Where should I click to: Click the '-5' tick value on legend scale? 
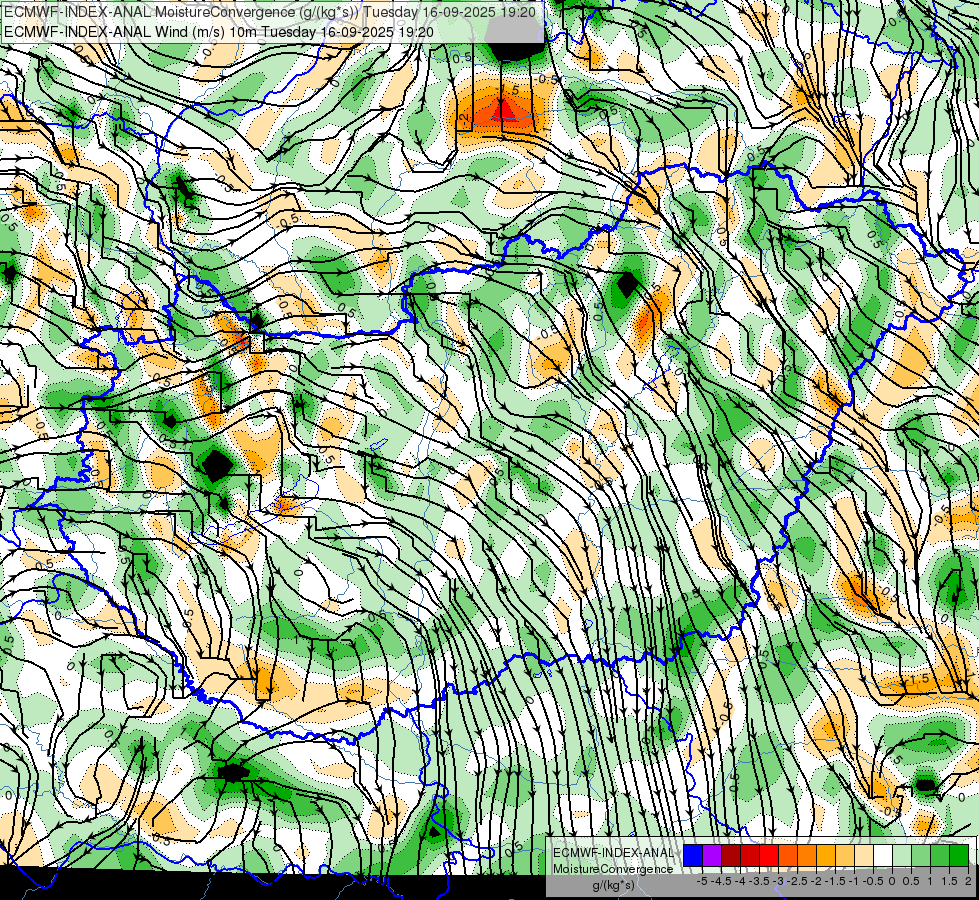(x=702, y=881)
